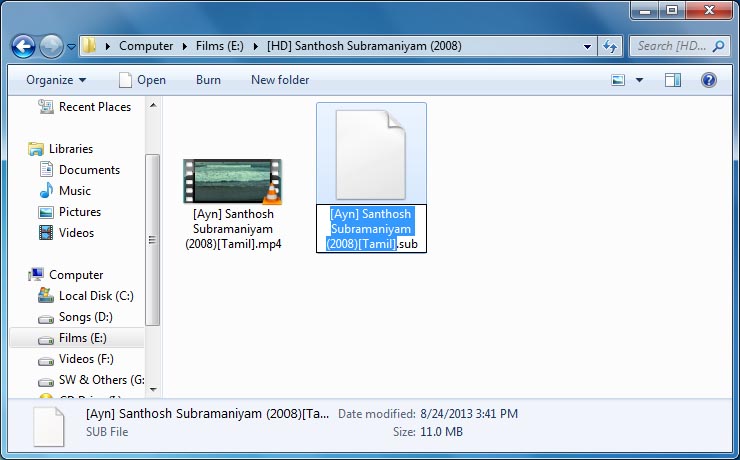Image resolution: width=740 pixels, height=460 pixels.
Task: Click the Documents library icon
Action: [46, 169]
